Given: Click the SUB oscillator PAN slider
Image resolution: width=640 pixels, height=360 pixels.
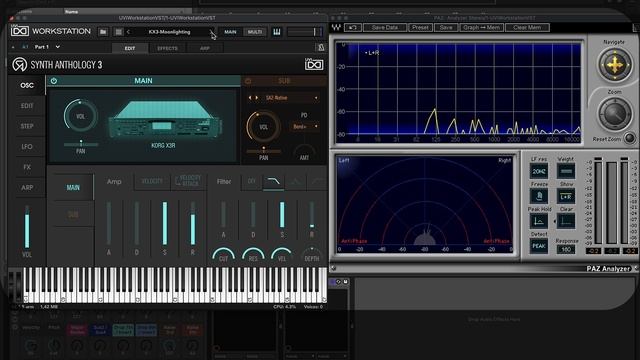Looking at the screenshot, I should (263, 150).
